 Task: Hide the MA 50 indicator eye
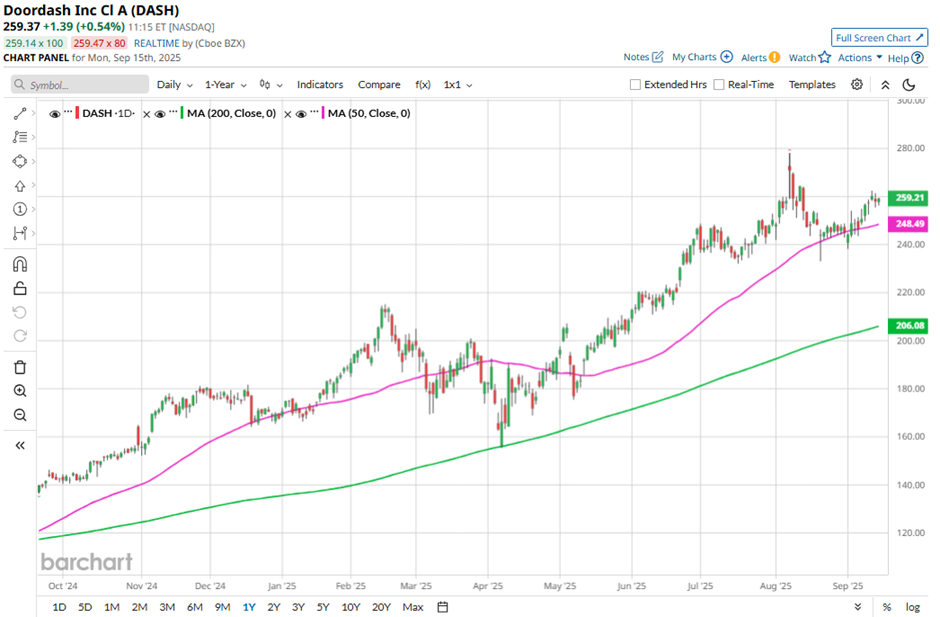coord(302,114)
